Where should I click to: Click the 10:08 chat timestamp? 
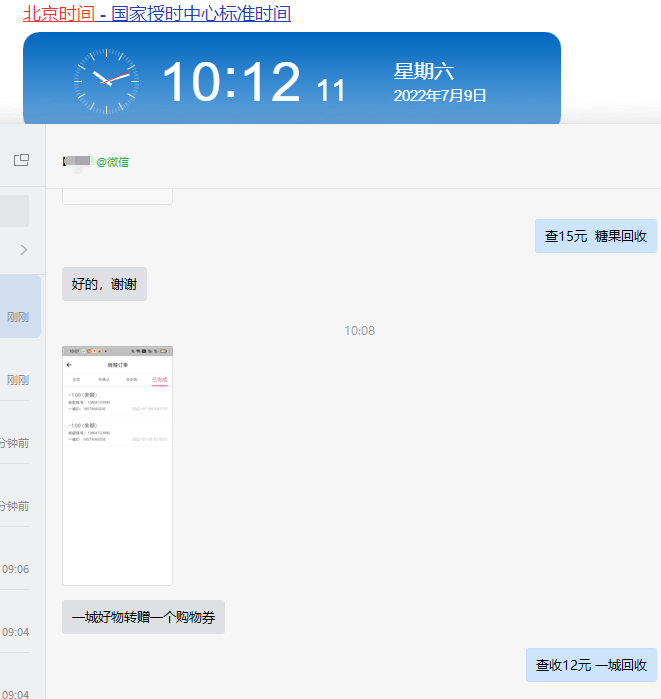point(359,331)
